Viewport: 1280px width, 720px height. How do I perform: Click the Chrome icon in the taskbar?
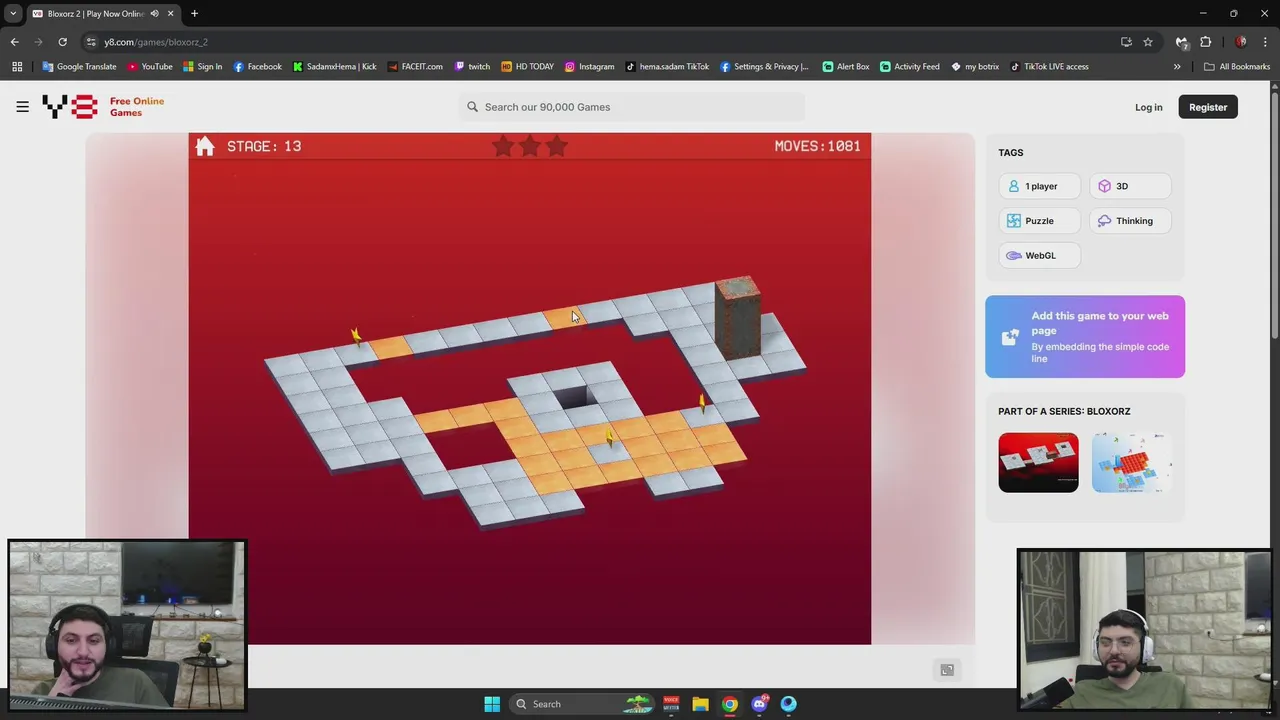(730, 704)
